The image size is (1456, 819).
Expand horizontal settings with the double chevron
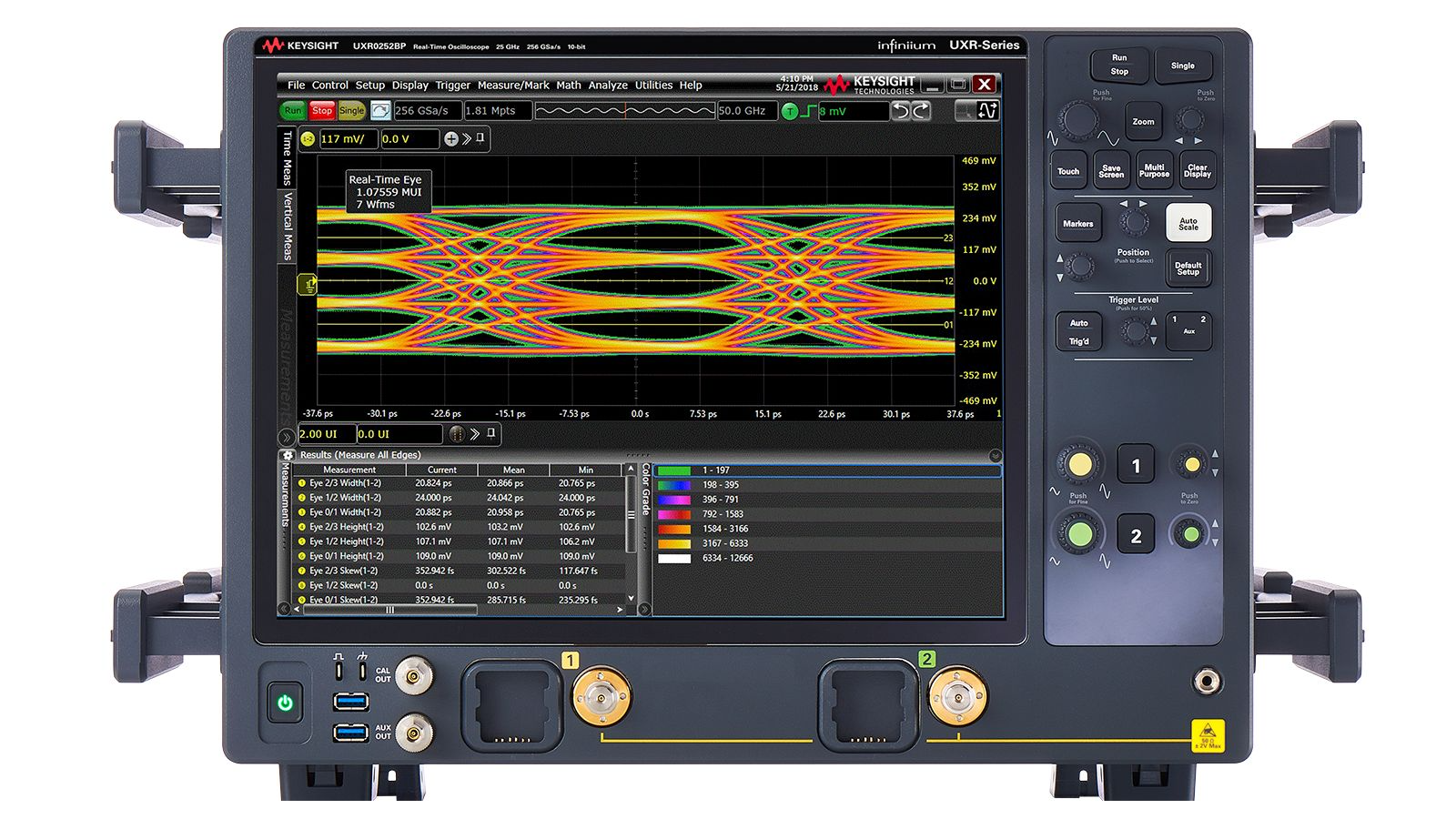pos(474,434)
